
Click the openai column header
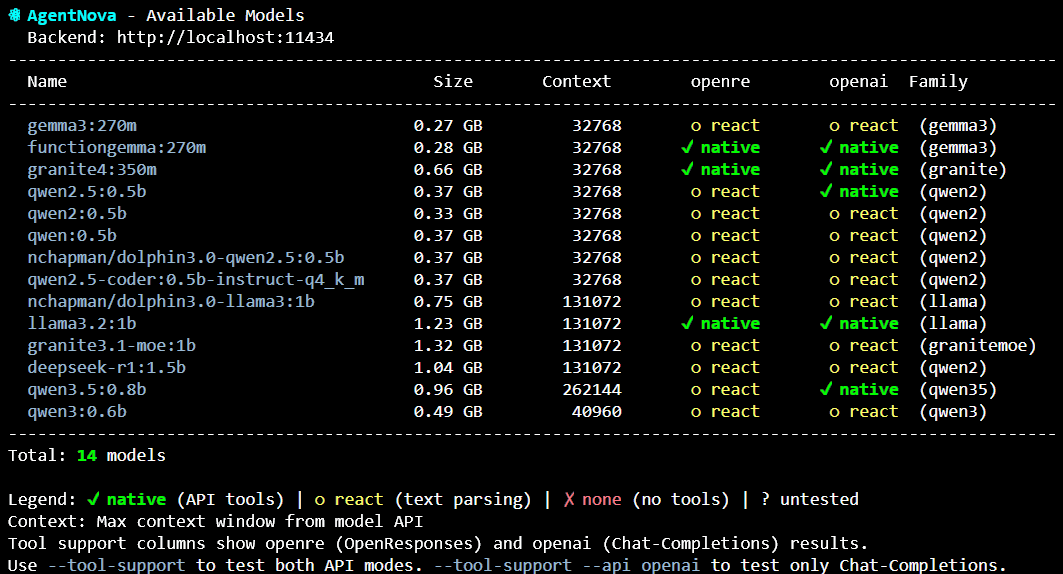858,81
